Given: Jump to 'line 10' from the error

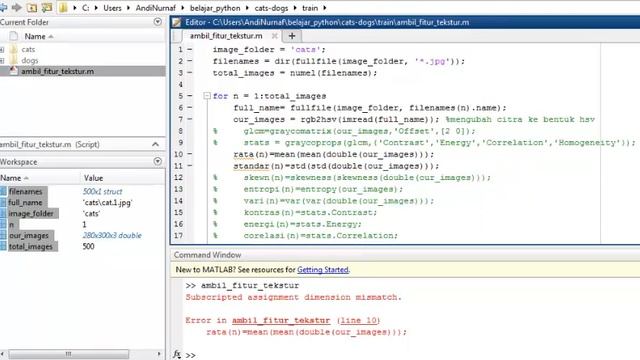Looking at the screenshot, I should coord(358,320).
